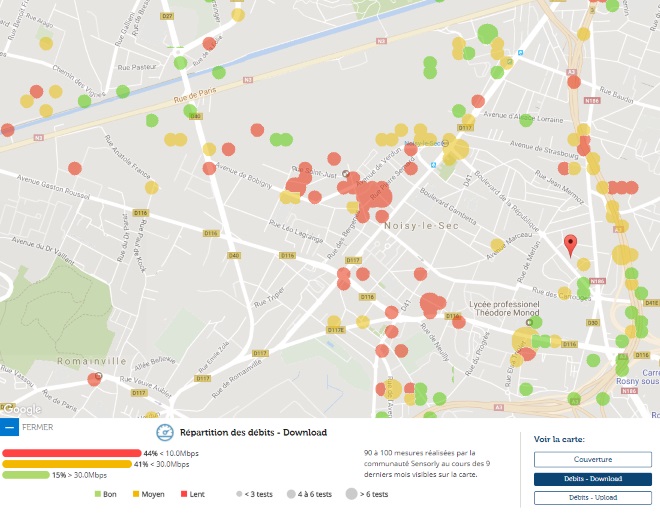Click the speedometer icon beside Répartition des débits
This screenshot has height=519, width=660.
pyautogui.click(x=165, y=433)
